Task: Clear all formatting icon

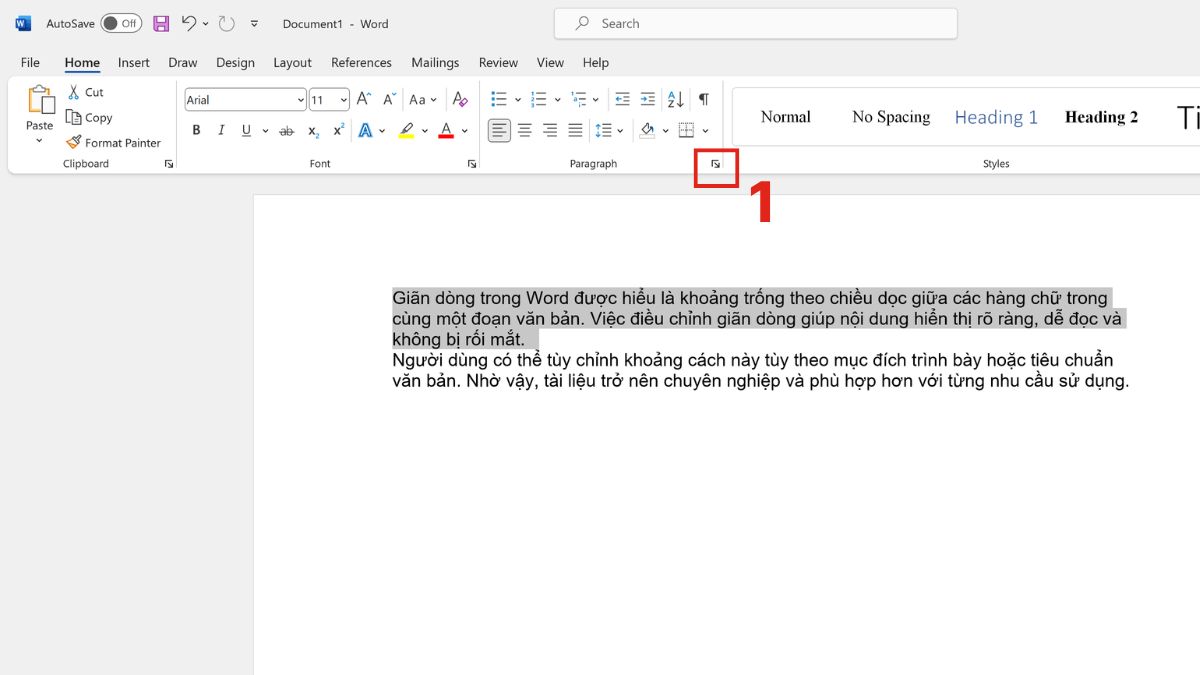Action: [460, 99]
